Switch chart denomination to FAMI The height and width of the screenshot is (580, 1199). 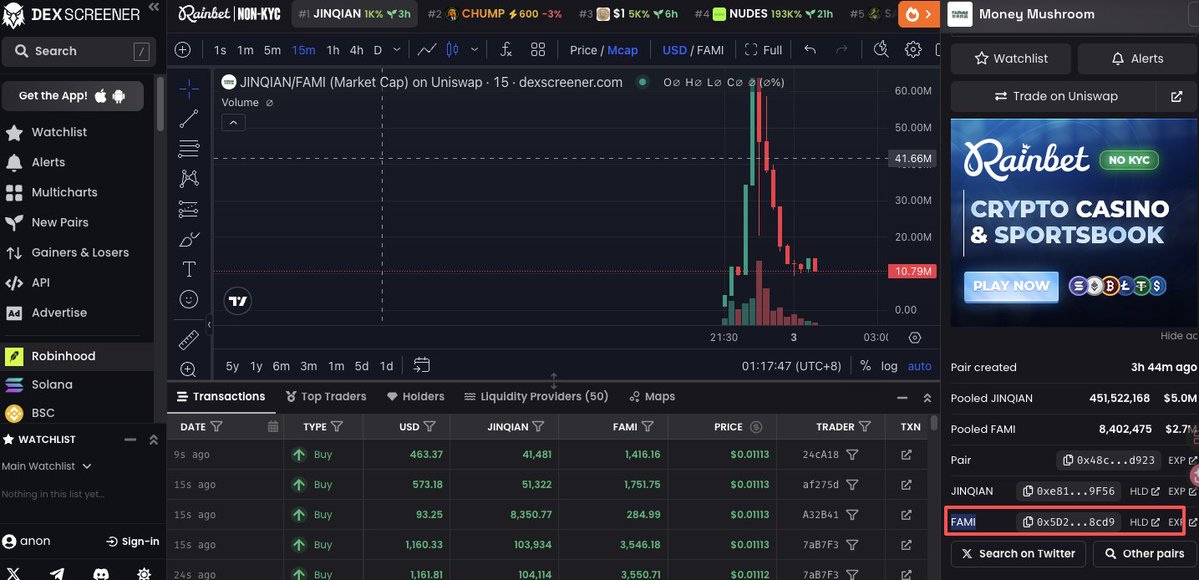click(710, 50)
